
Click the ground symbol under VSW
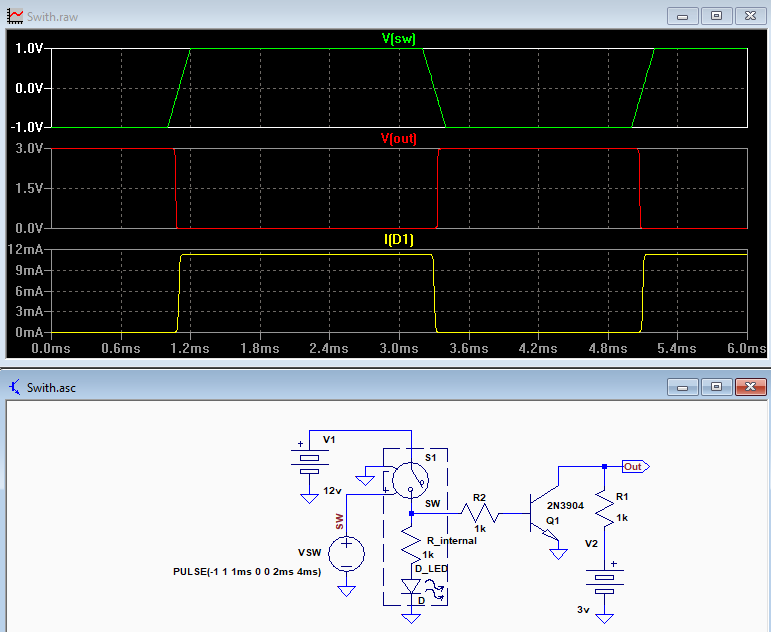[x=346, y=591]
